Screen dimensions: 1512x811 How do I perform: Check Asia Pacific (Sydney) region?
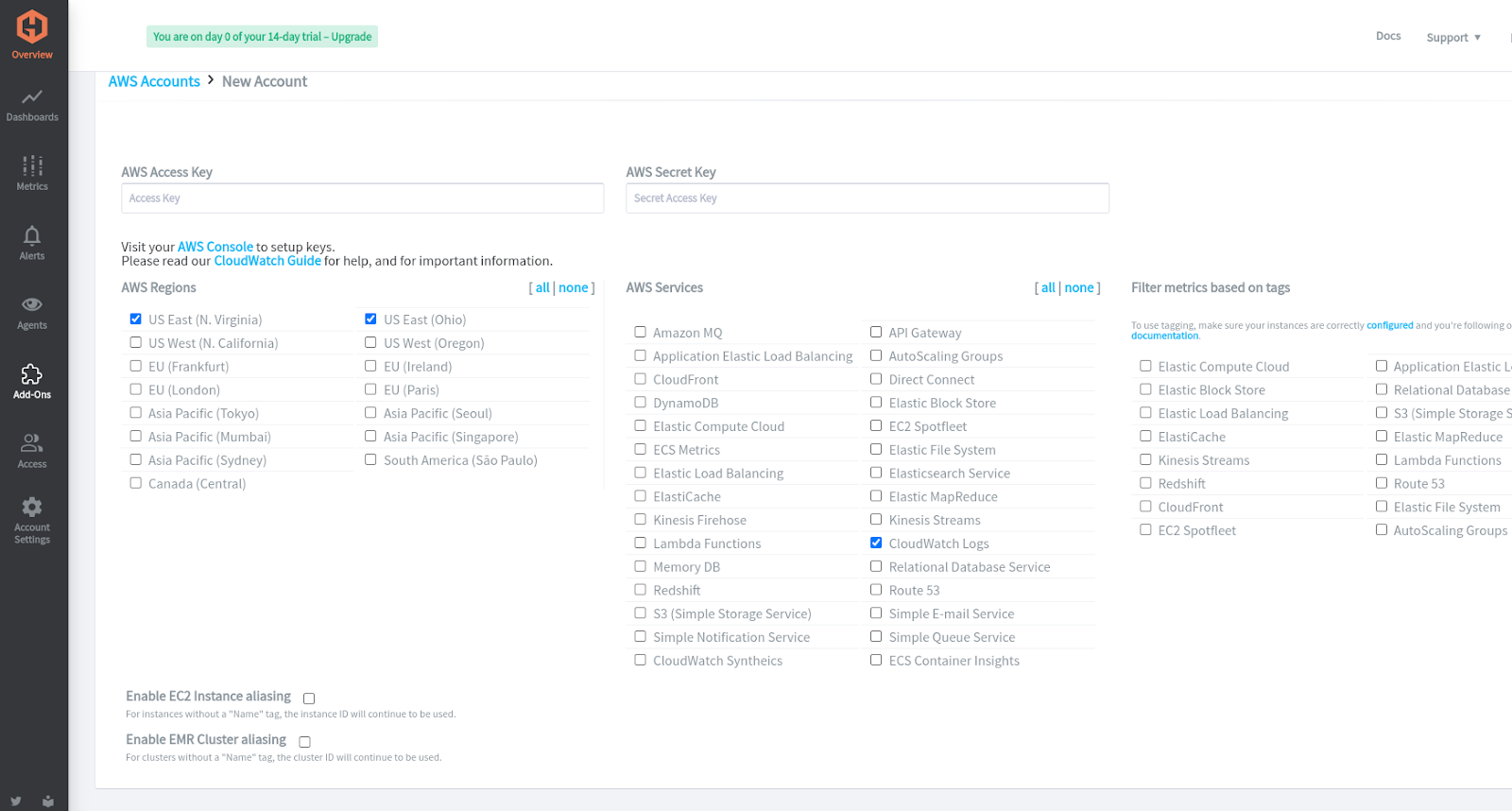point(135,459)
